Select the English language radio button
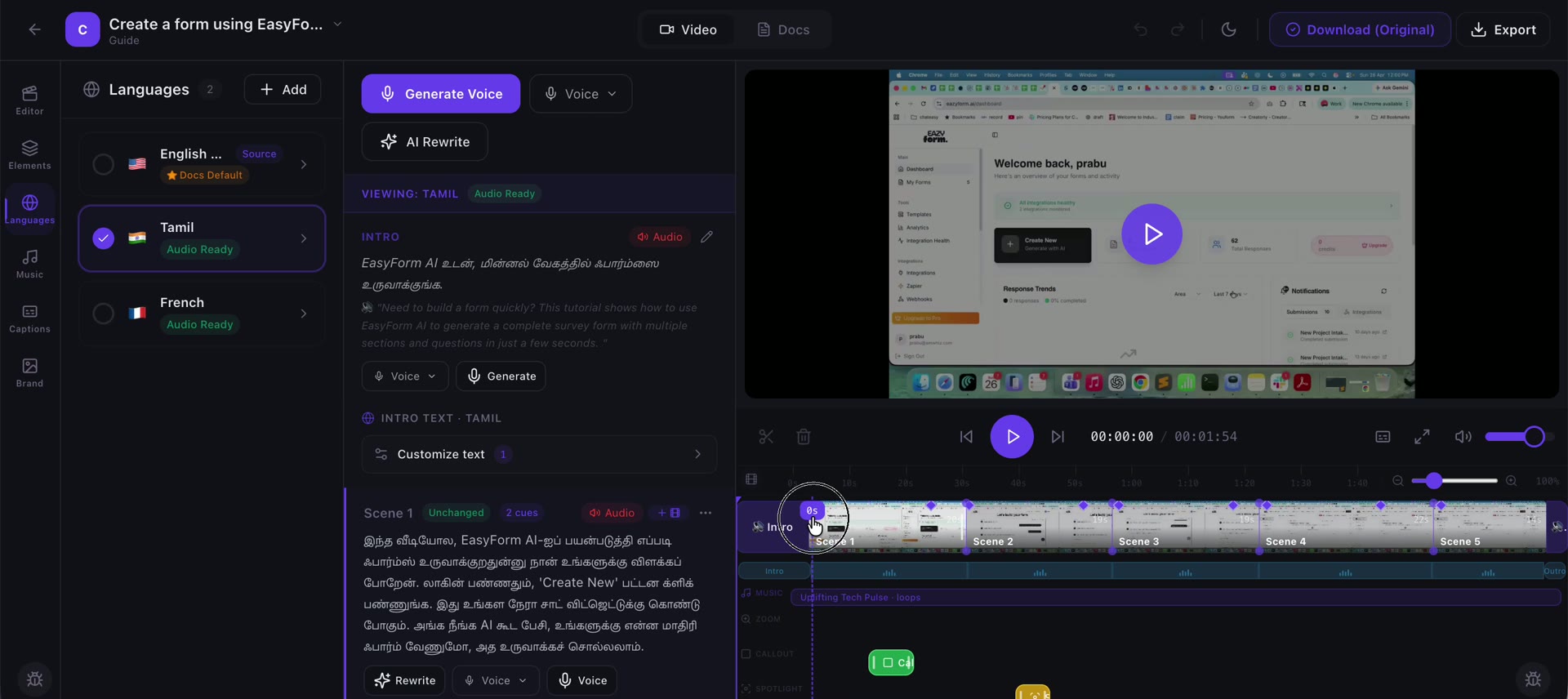The height and width of the screenshot is (699, 1568). (x=103, y=164)
